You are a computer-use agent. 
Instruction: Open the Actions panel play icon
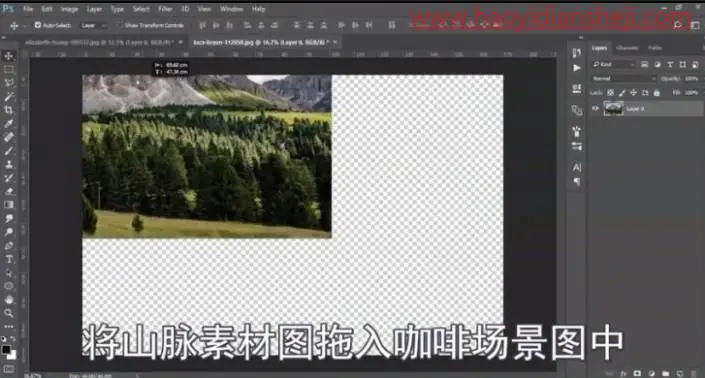pos(577,68)
